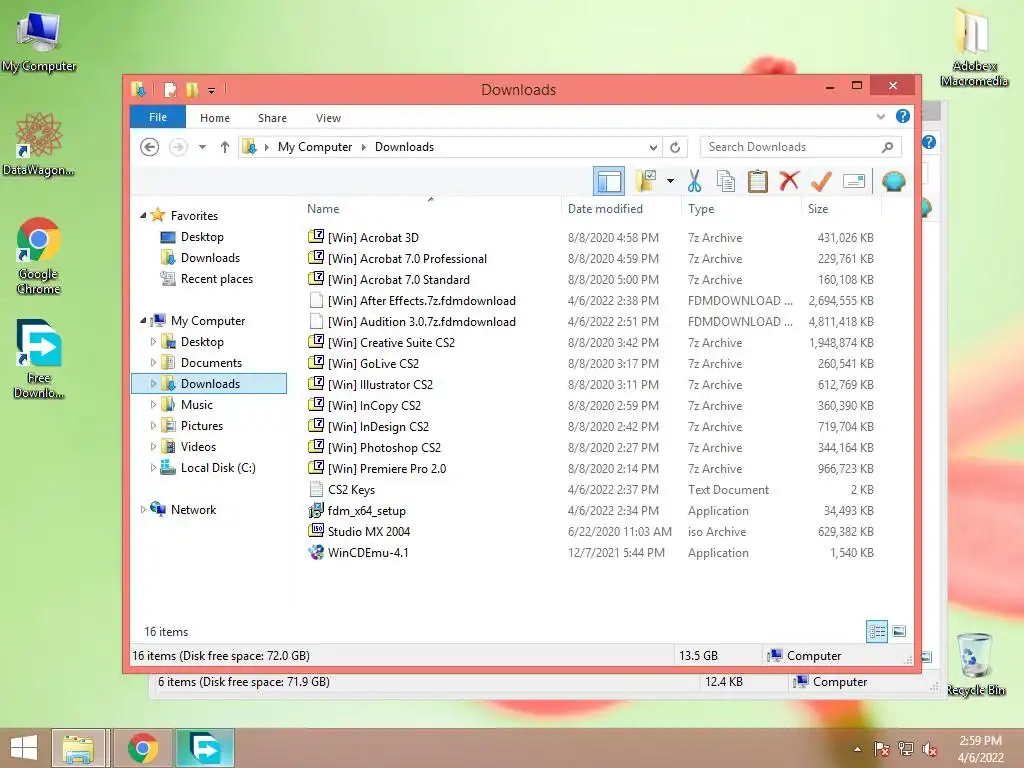Click the folder options toolbar icon

pos(646,181)
